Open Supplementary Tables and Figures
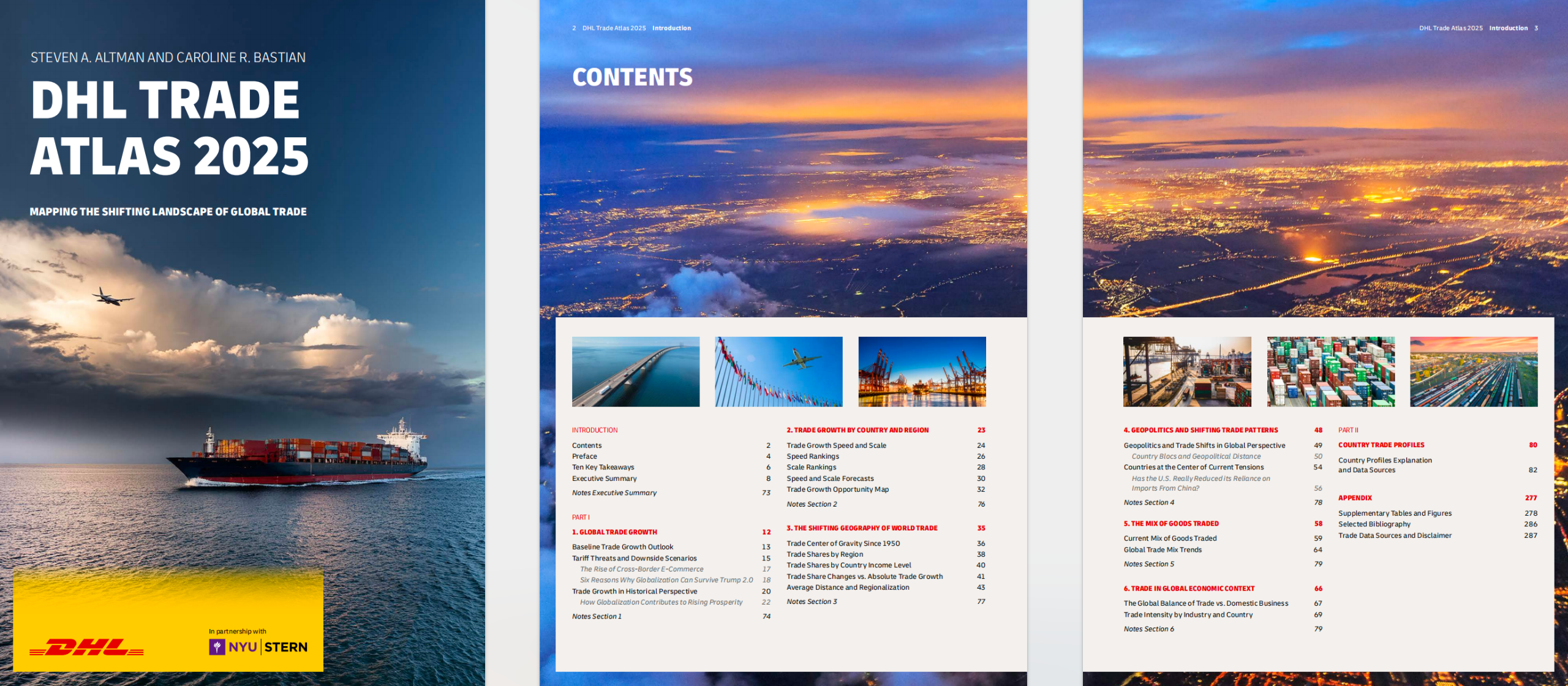 [x=1438, y=513]
